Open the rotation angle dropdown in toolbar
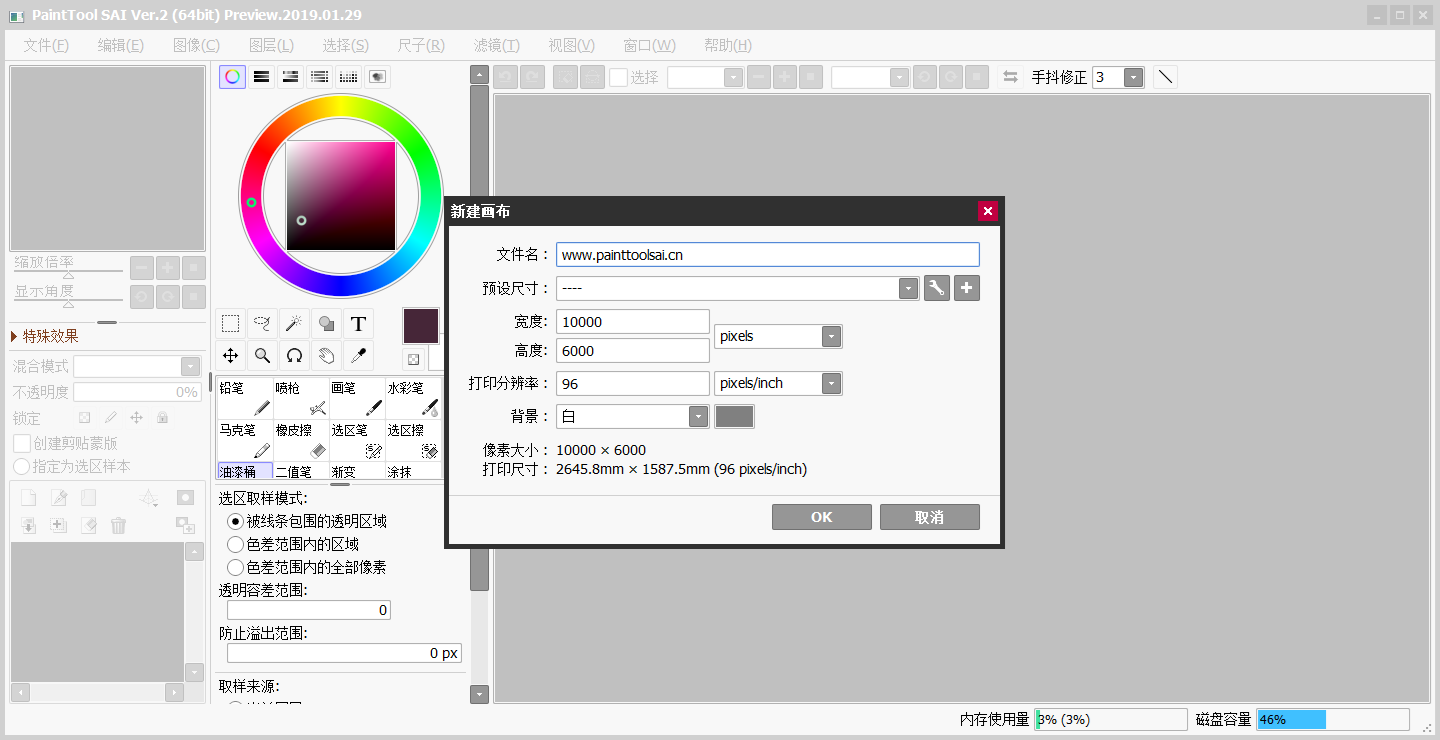This screenshot has height=740, width=1440. point(899,77)
